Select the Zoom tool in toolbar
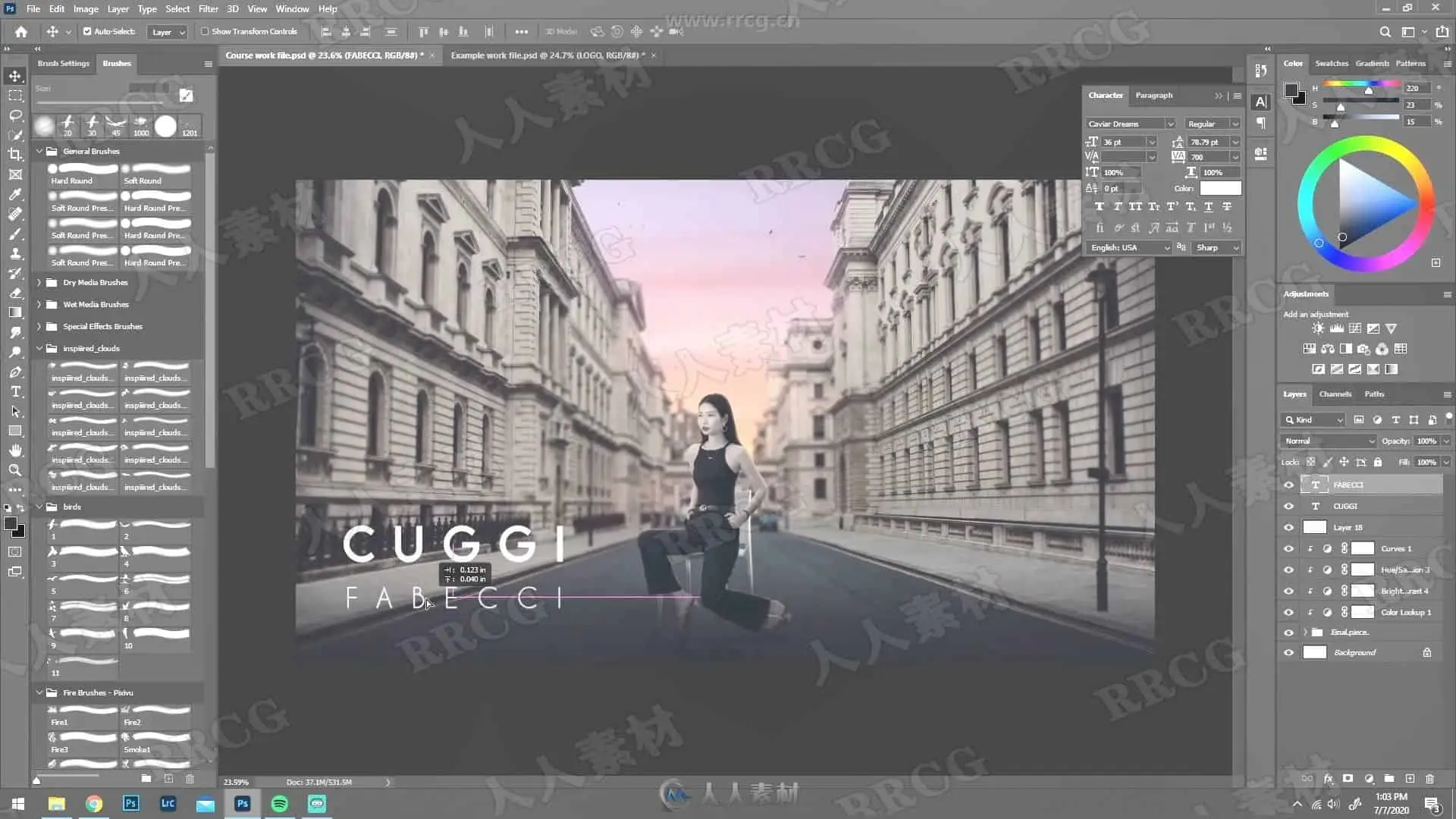The width and height of the screenshot is (1456, 819). [15, 470]
